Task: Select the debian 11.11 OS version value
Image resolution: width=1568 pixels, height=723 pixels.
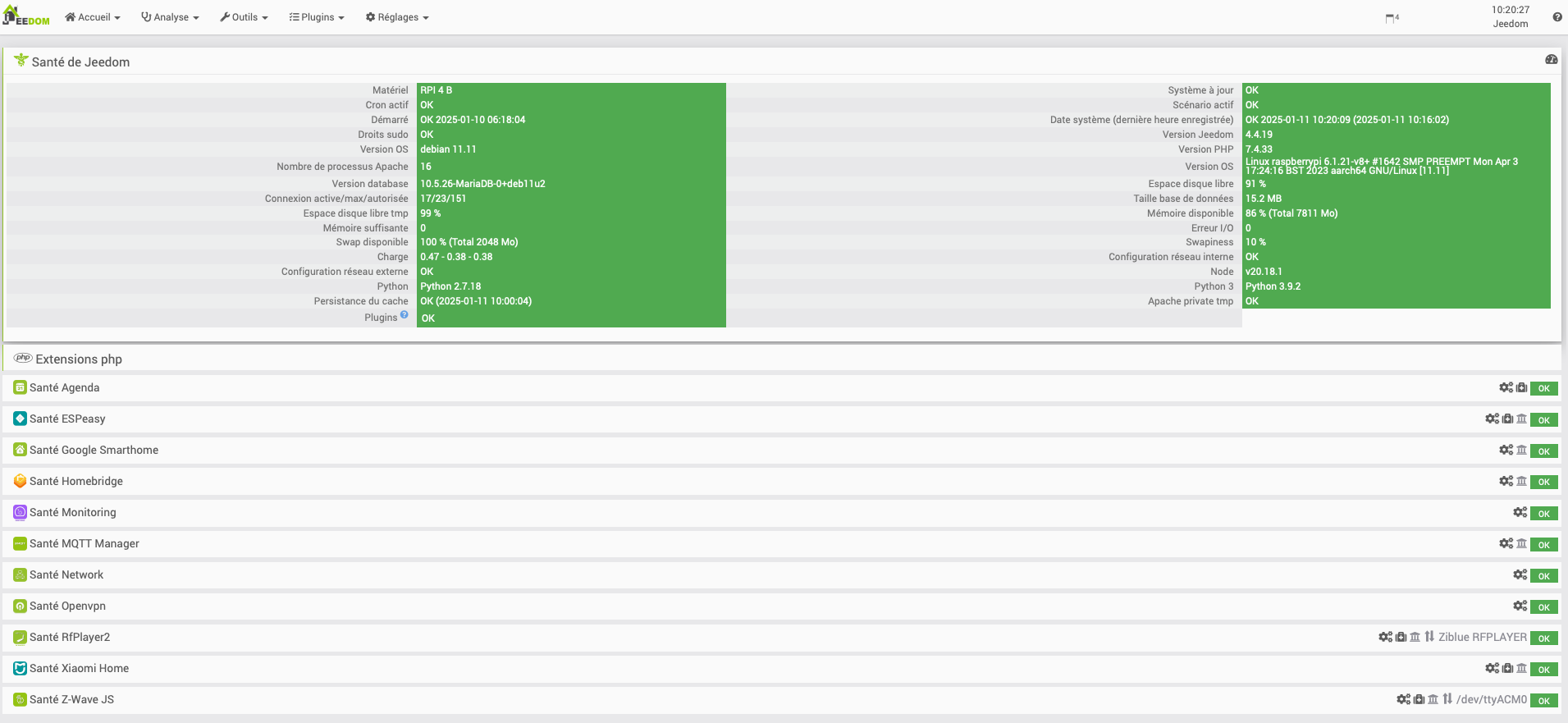Action: 448,149
